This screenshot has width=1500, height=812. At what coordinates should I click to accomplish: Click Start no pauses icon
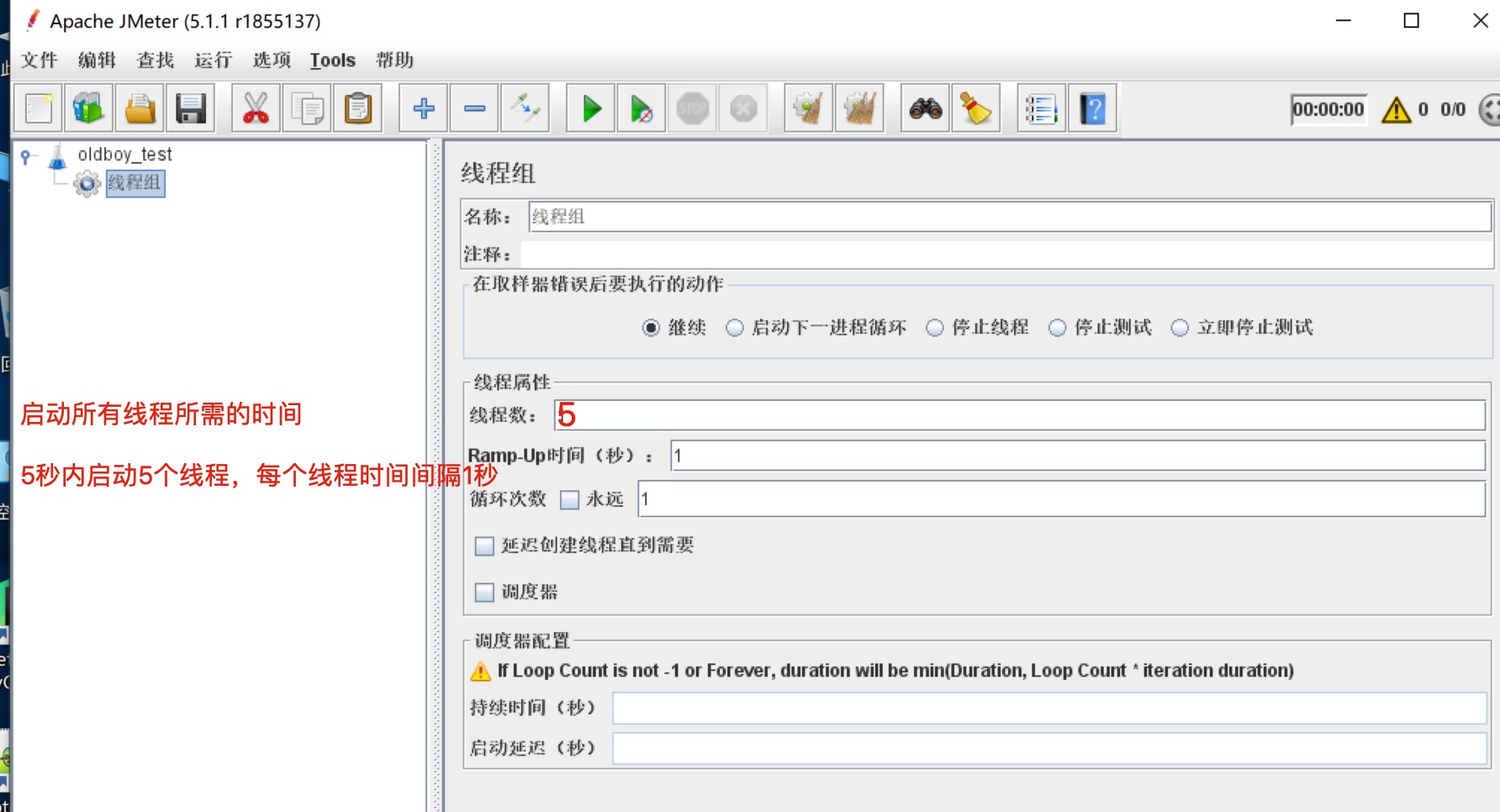click(642, 108)
